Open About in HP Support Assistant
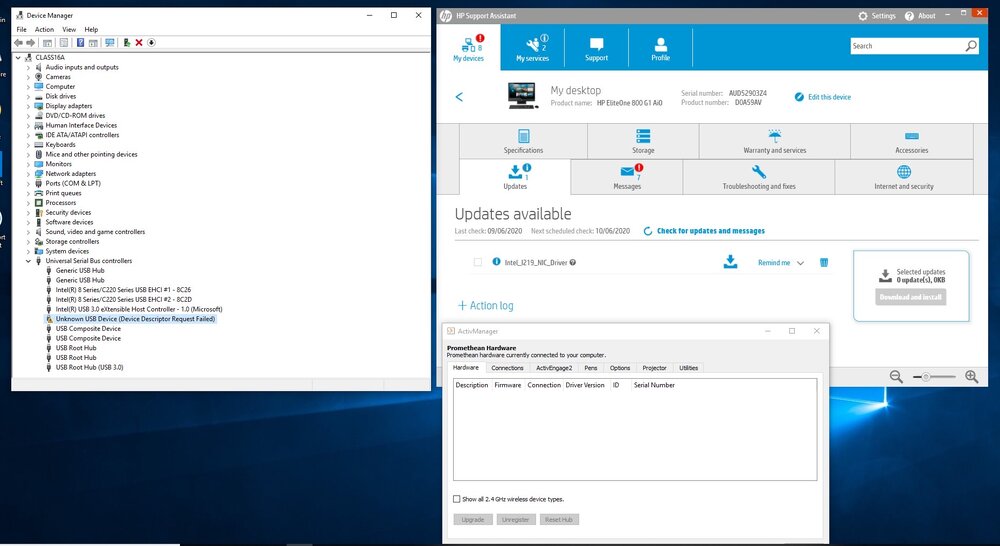Viewport: 1000px width, 546px height. pyautogui.click(x=920, y=16)
